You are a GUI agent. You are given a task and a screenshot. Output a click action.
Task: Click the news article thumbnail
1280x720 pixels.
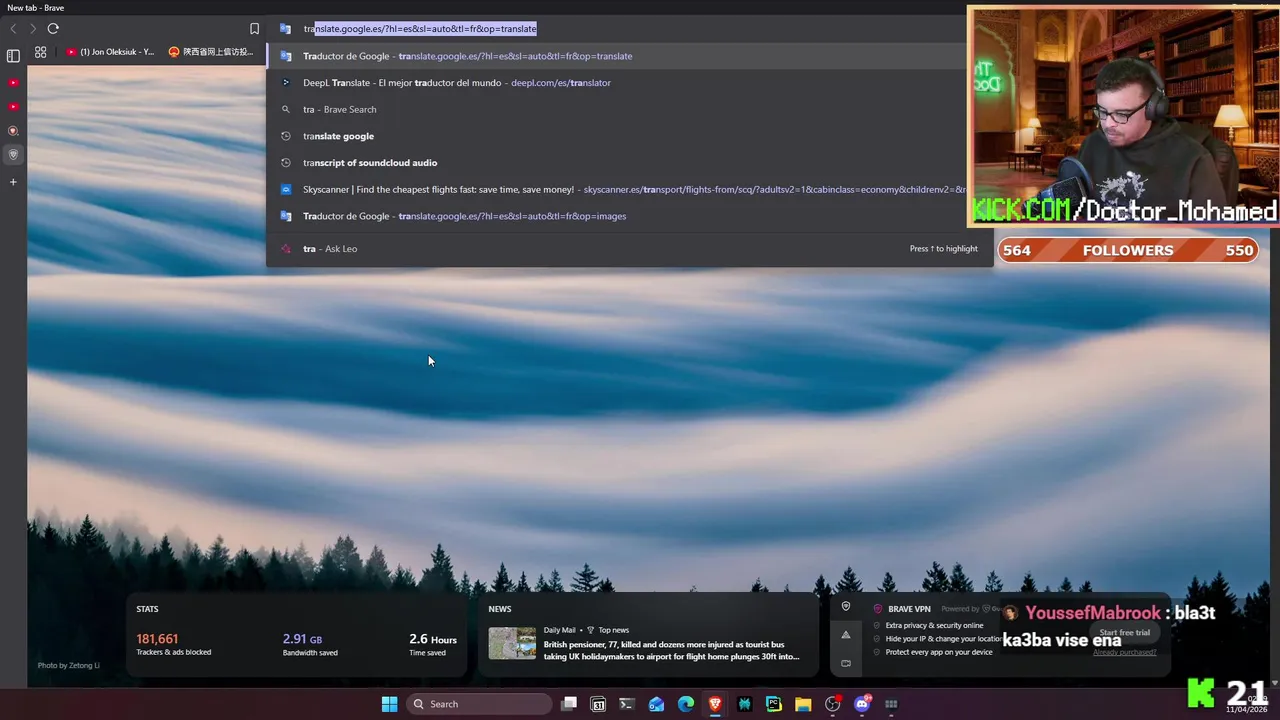click(512, 643)
